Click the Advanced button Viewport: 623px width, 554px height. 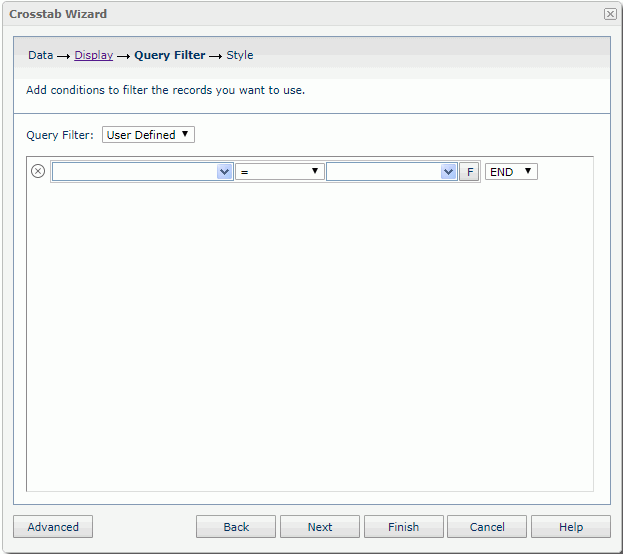coord(53,527)
